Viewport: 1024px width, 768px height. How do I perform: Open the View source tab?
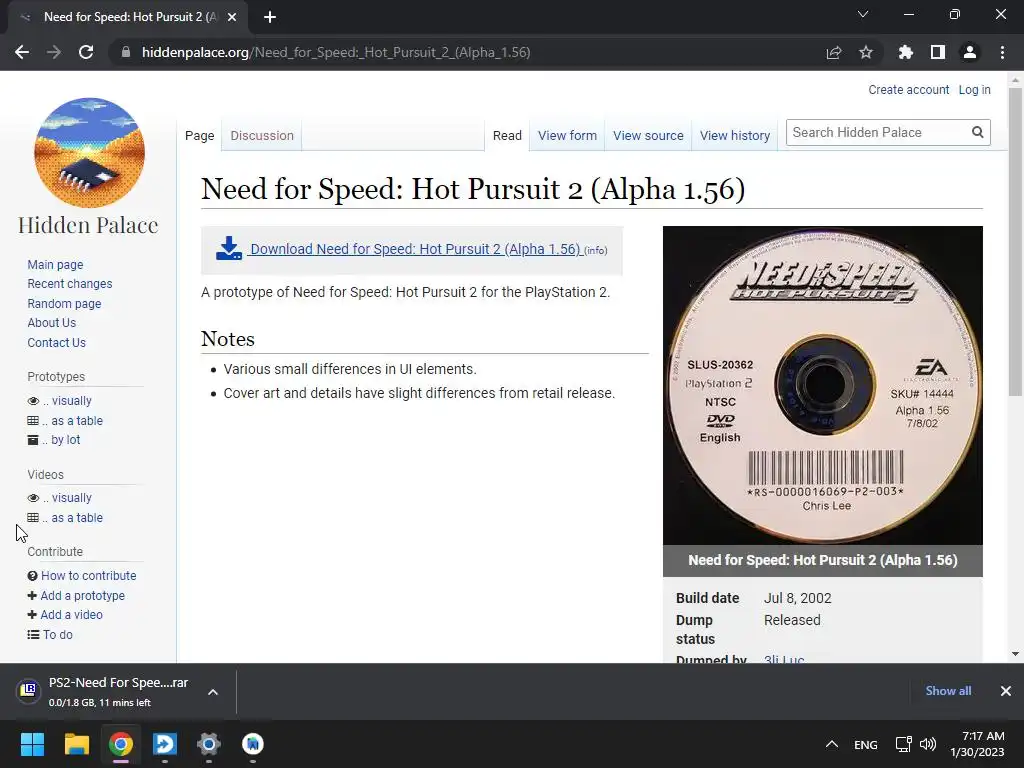(x=648, y=135)
